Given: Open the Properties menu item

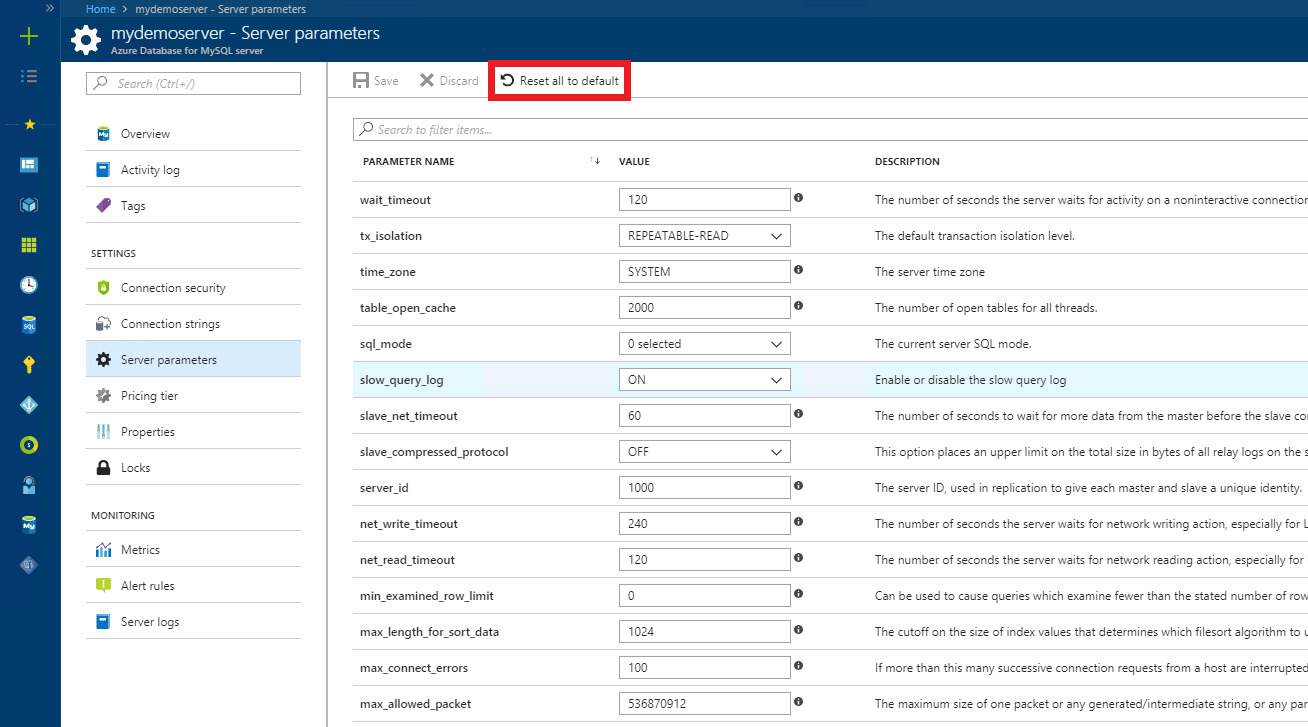Looking at the screenshot, I should tap(193, 431).
